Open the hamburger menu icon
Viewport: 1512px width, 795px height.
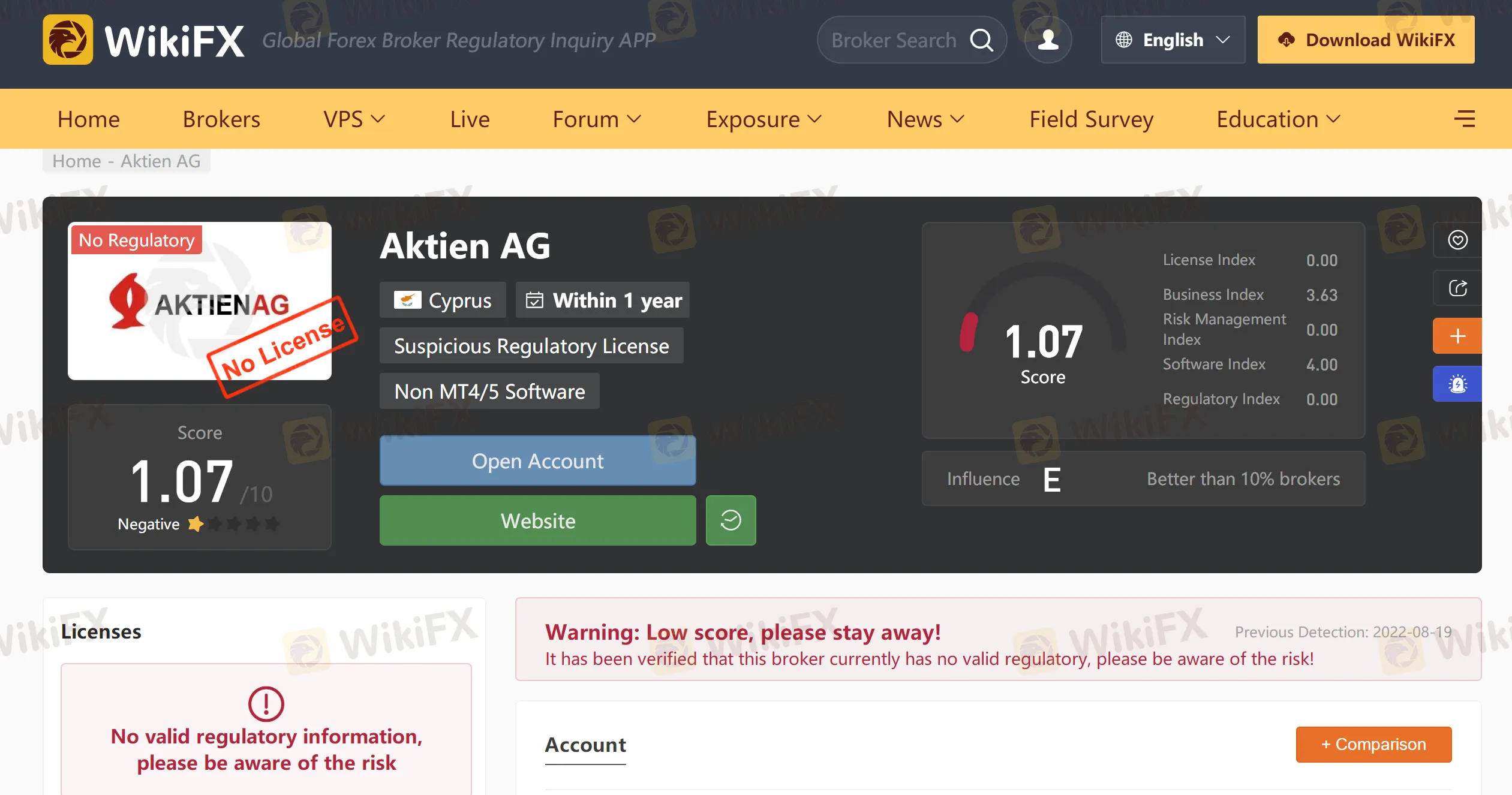tap(1464, 119)
